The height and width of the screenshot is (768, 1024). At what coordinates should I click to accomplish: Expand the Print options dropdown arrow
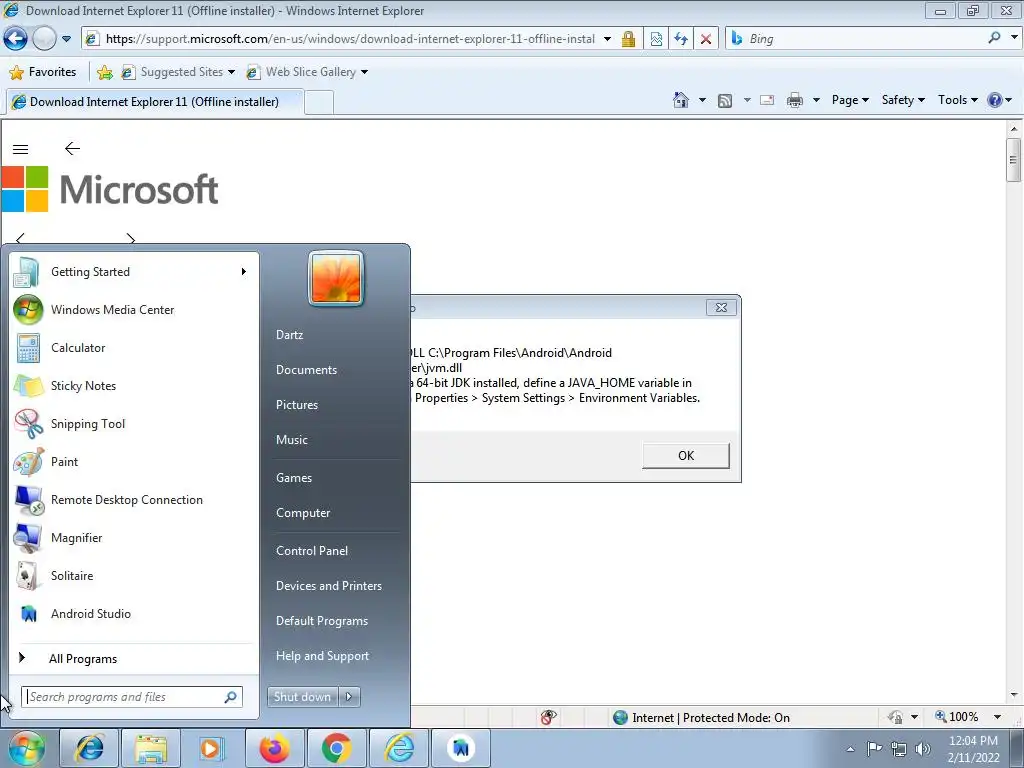click(x=816, y=100)
